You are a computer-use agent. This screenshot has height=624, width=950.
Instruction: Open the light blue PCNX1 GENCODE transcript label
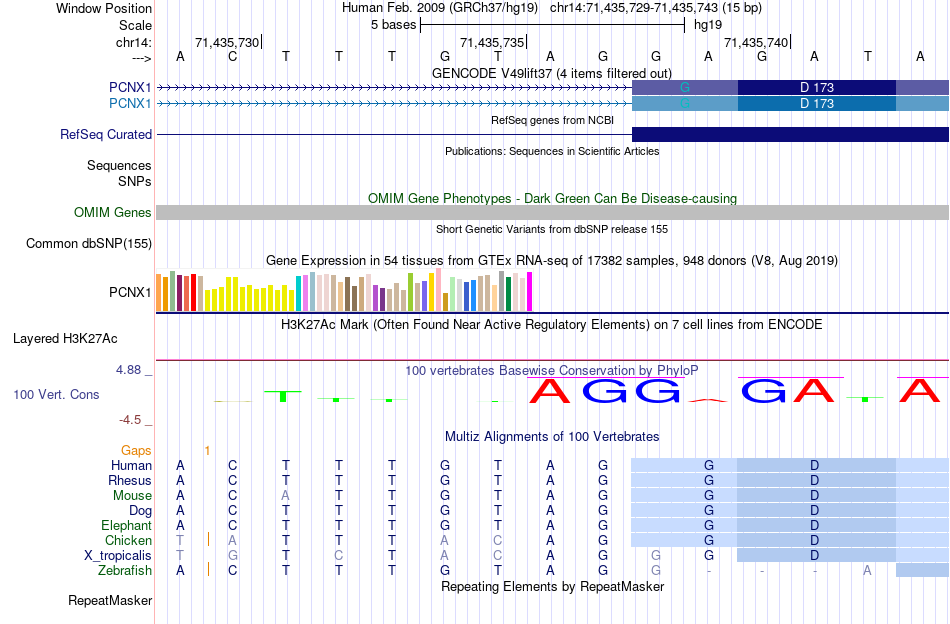click(x=130, y=104)
